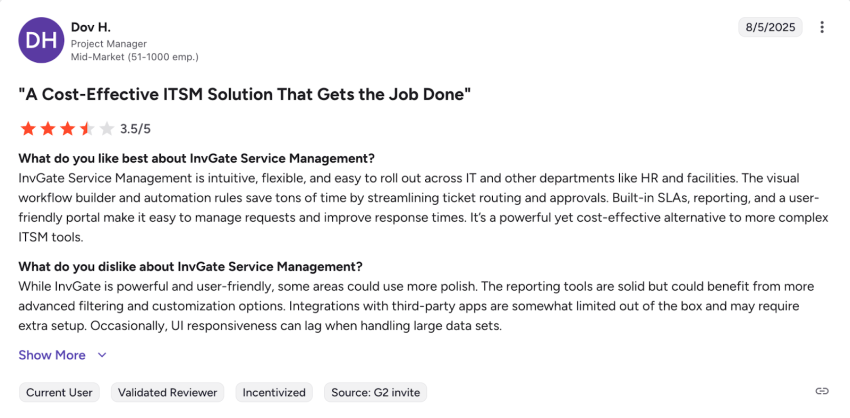
Task: Click the Project Manager job title
Action: tap(109, 44)
